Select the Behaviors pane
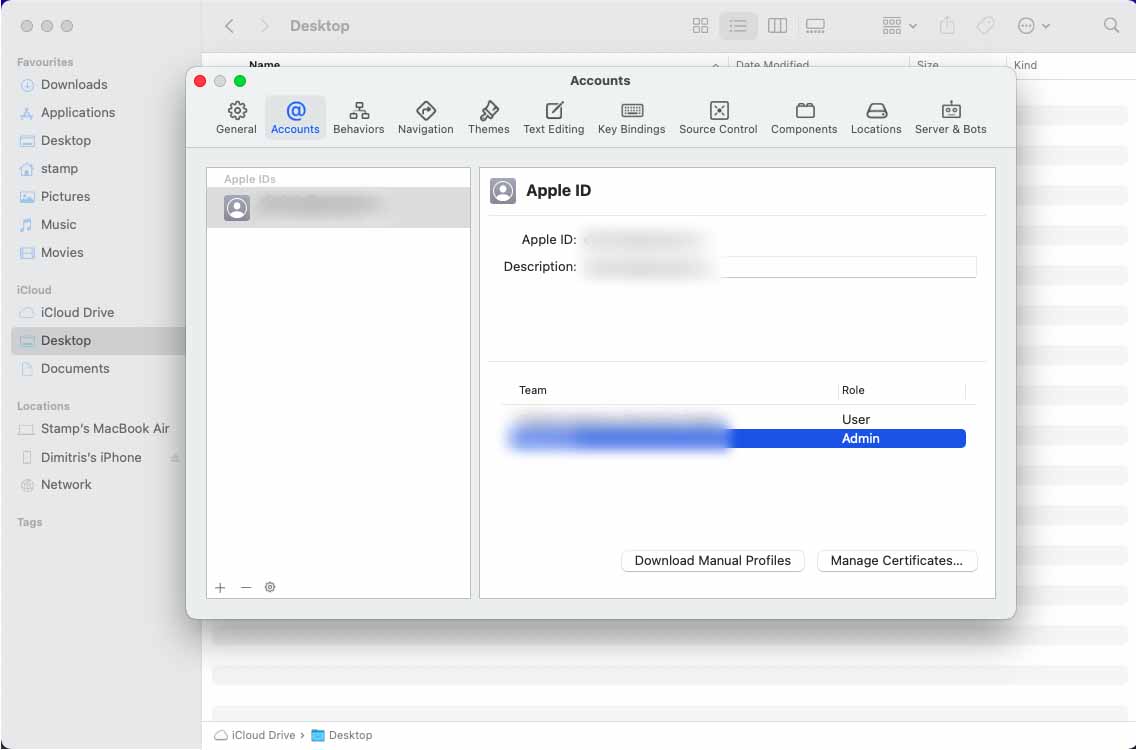Screen dimensions: 1136x750 coord(358,117)
